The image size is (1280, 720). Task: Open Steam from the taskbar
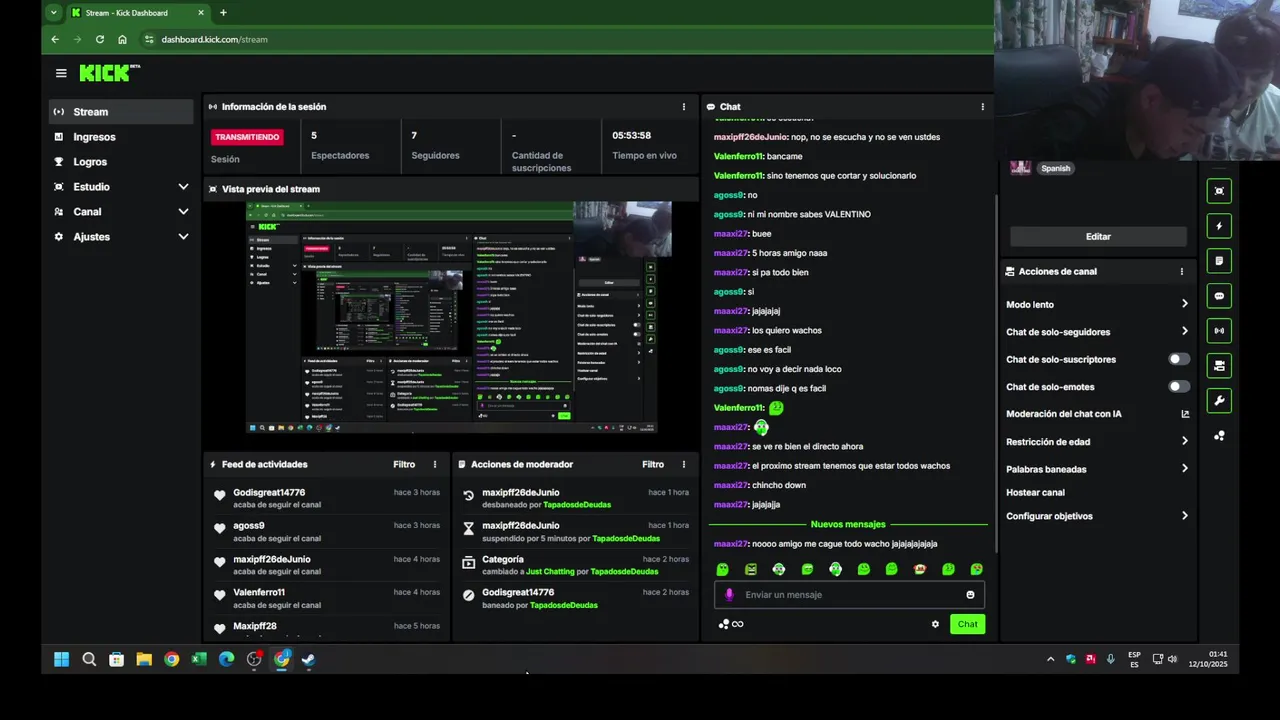pyautogui.click(x=309, y=659)
